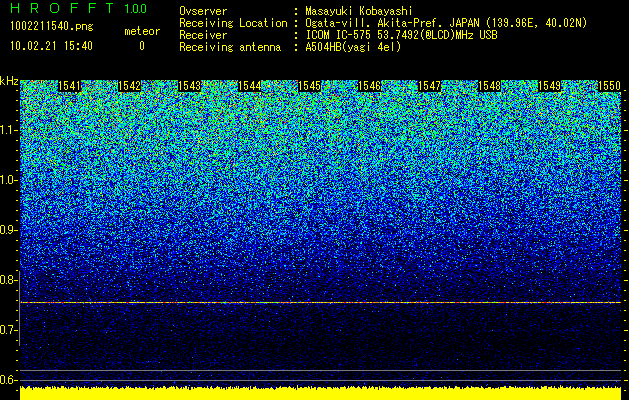
Task: Click the 1550 time marker
Action: 609,86
